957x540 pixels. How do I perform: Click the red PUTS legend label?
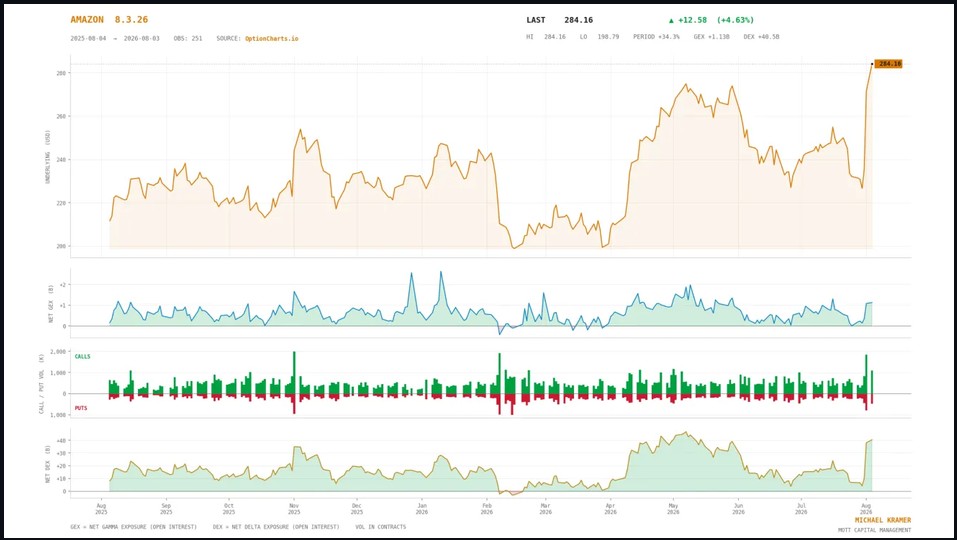tap(81, 408)
